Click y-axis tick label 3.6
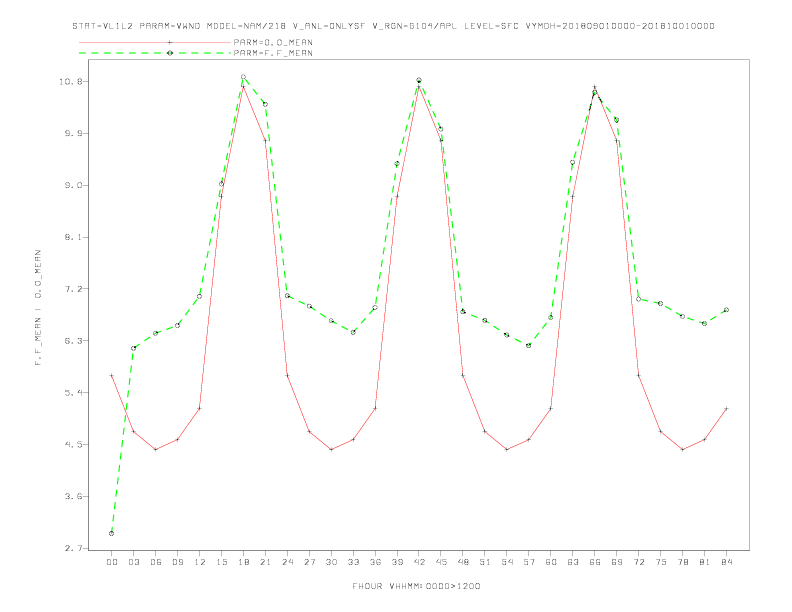The image size is (792, 612). tap(73, 496)
